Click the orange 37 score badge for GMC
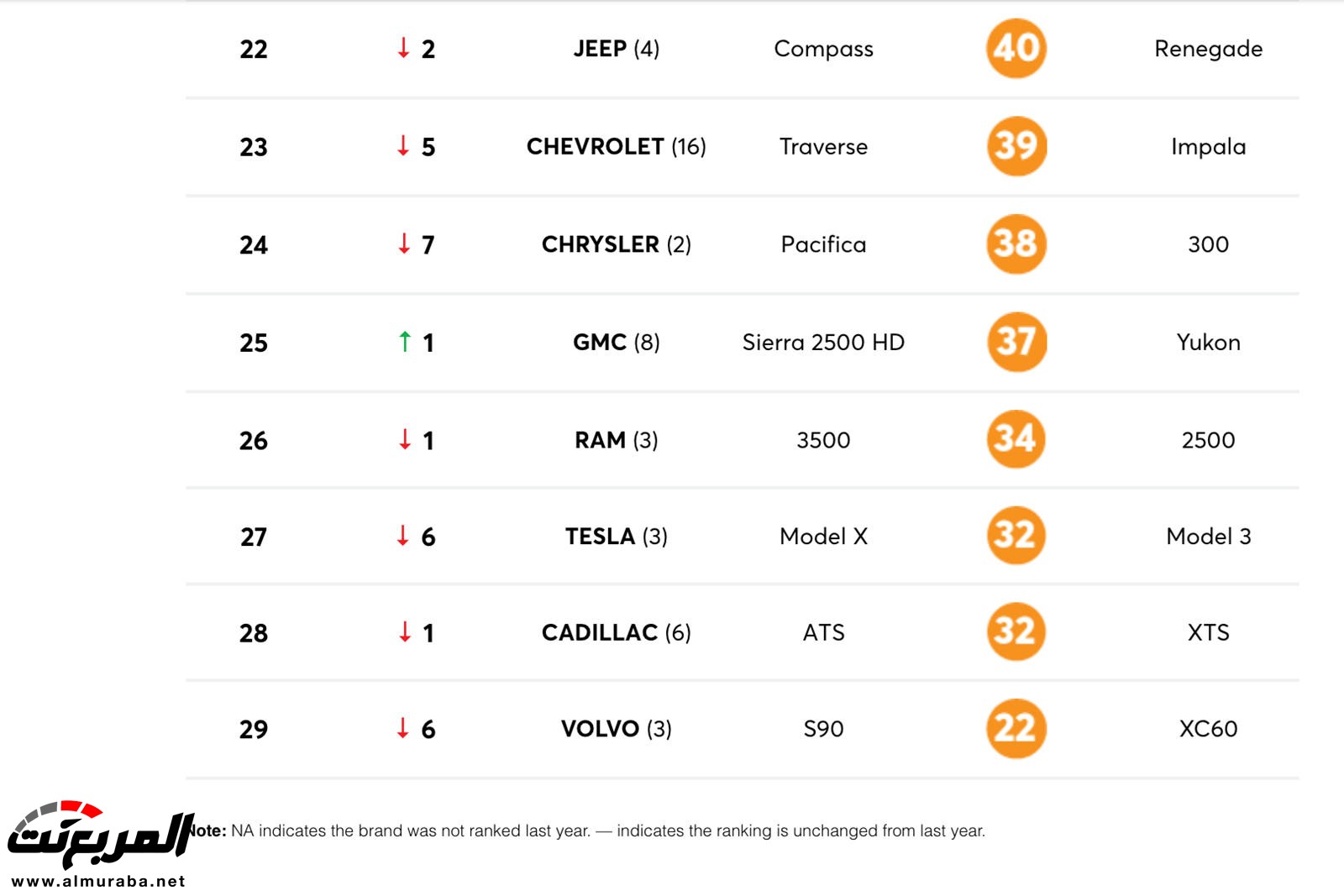 (1016, 342)
